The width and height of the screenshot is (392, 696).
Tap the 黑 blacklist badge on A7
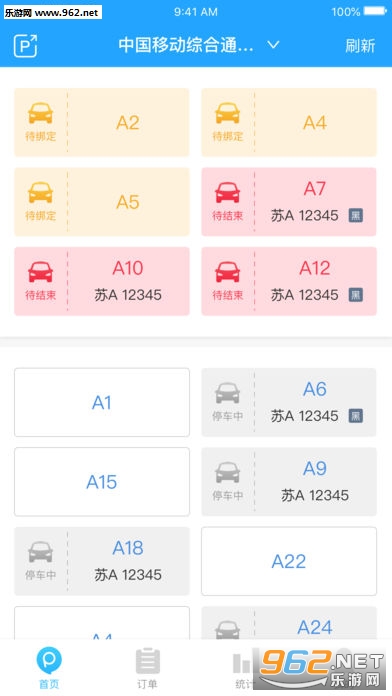pos(356,215)
